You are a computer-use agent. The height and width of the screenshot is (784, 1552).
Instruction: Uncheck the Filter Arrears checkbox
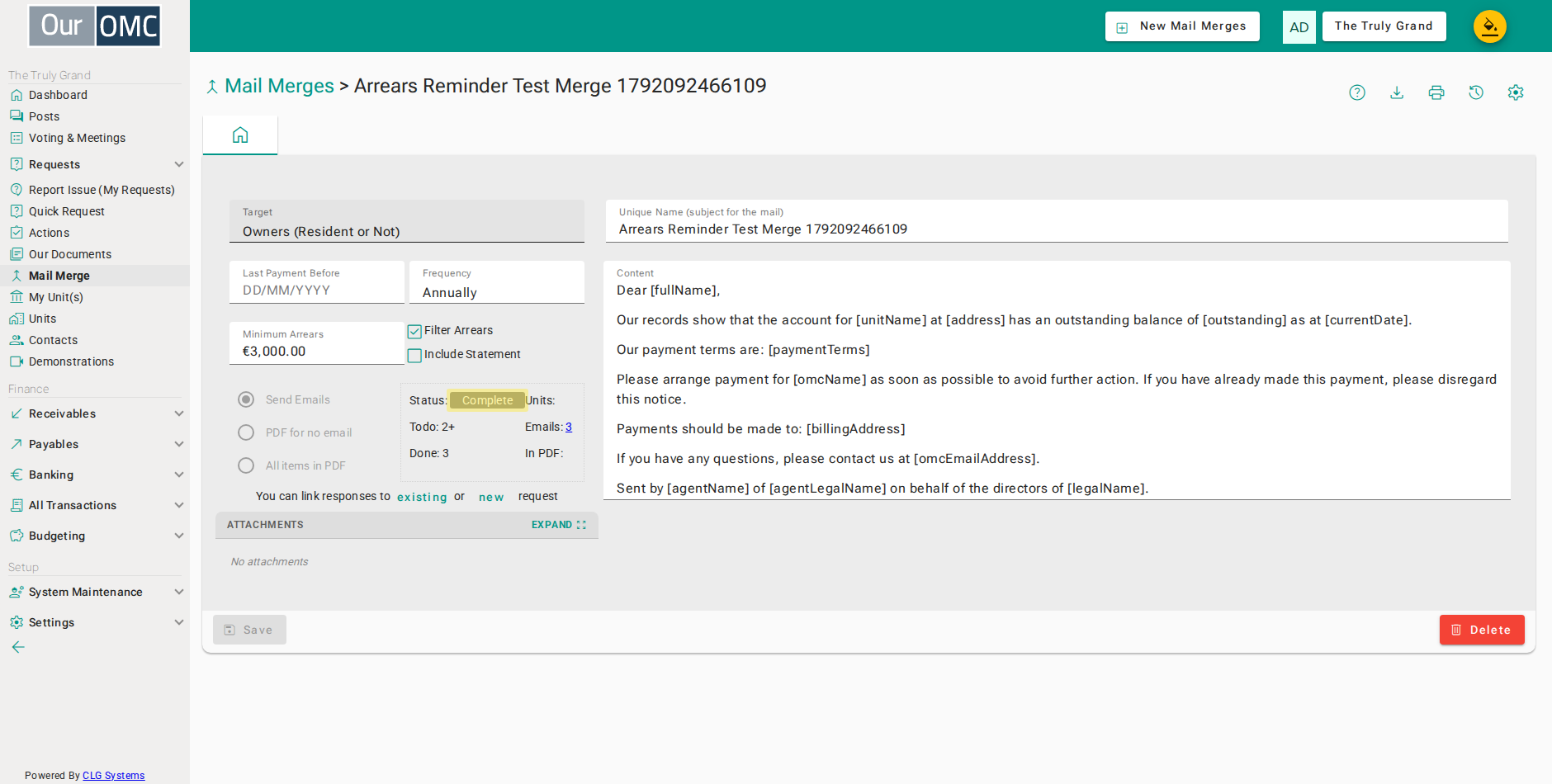[414, 332]
